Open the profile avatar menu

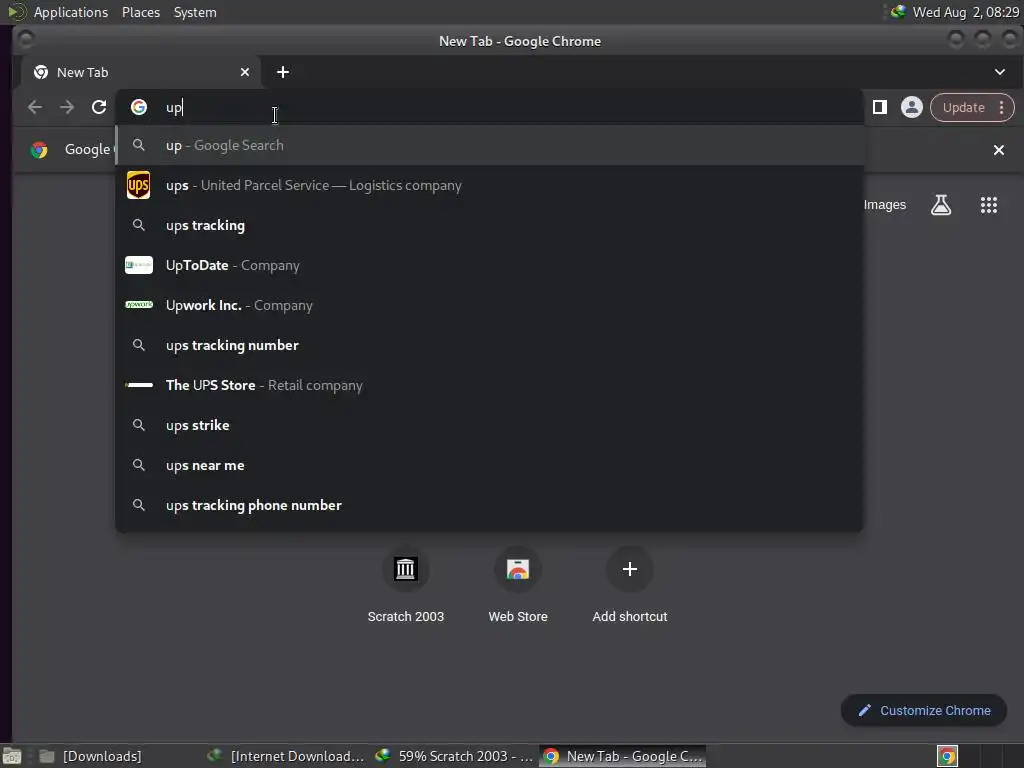tap(912, 107)
